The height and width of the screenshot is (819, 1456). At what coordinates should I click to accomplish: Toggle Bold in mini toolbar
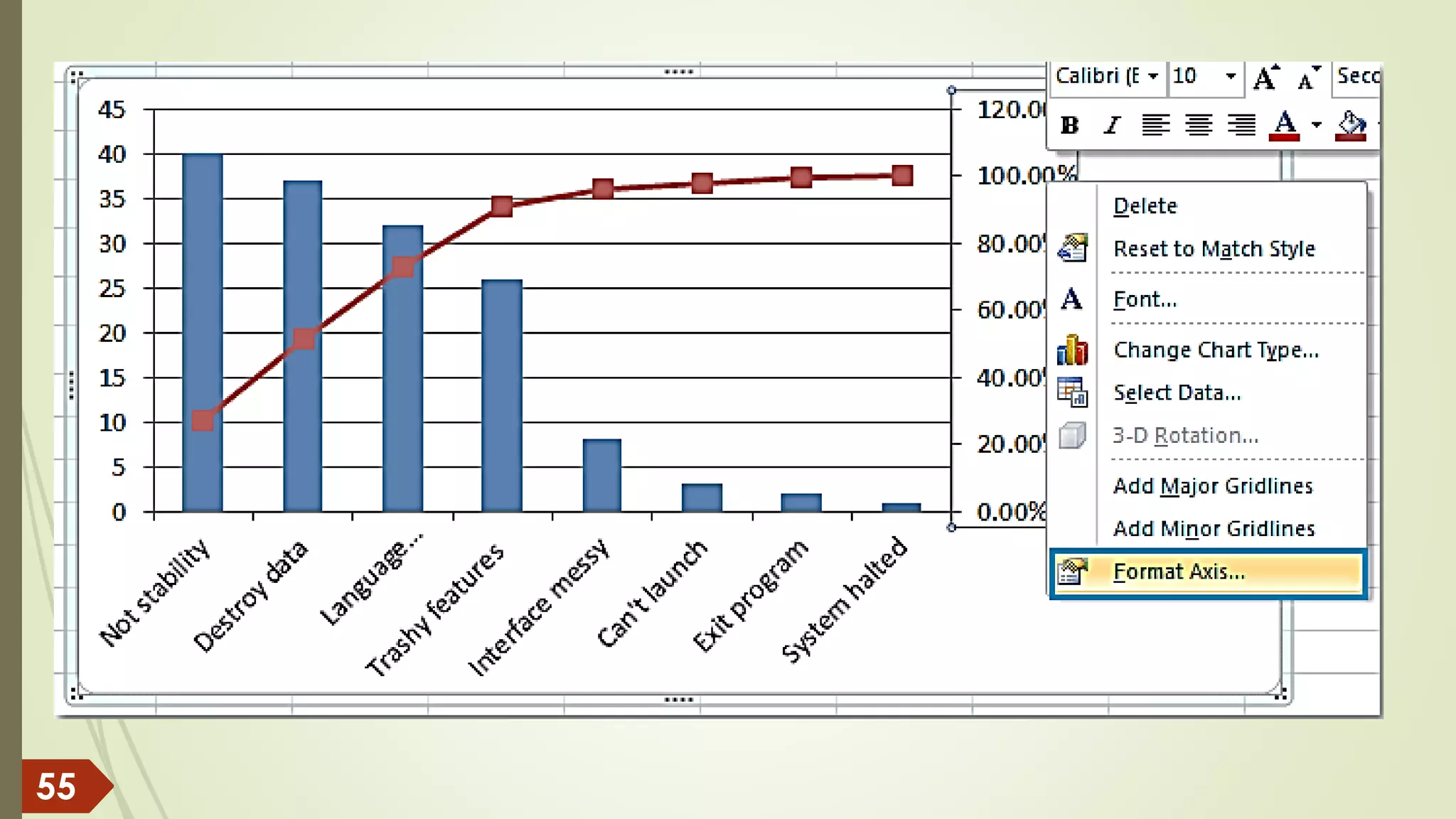[1069, 126]
